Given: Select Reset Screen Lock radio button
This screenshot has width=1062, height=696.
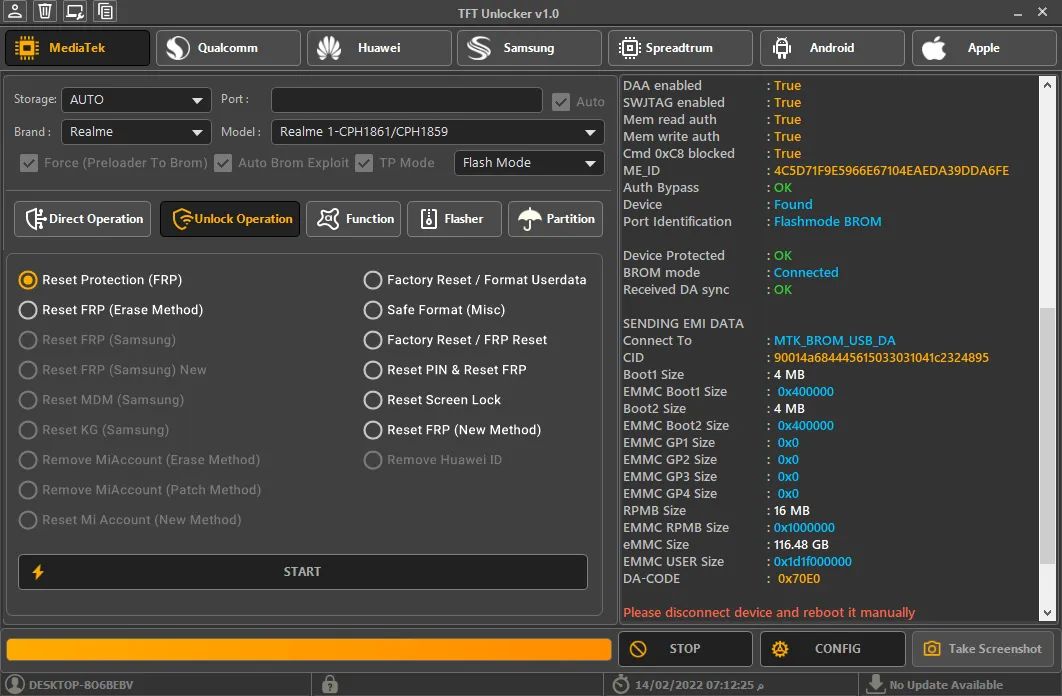Looking at the screenshot, I should pyautogui.click(x=373, y=400).
